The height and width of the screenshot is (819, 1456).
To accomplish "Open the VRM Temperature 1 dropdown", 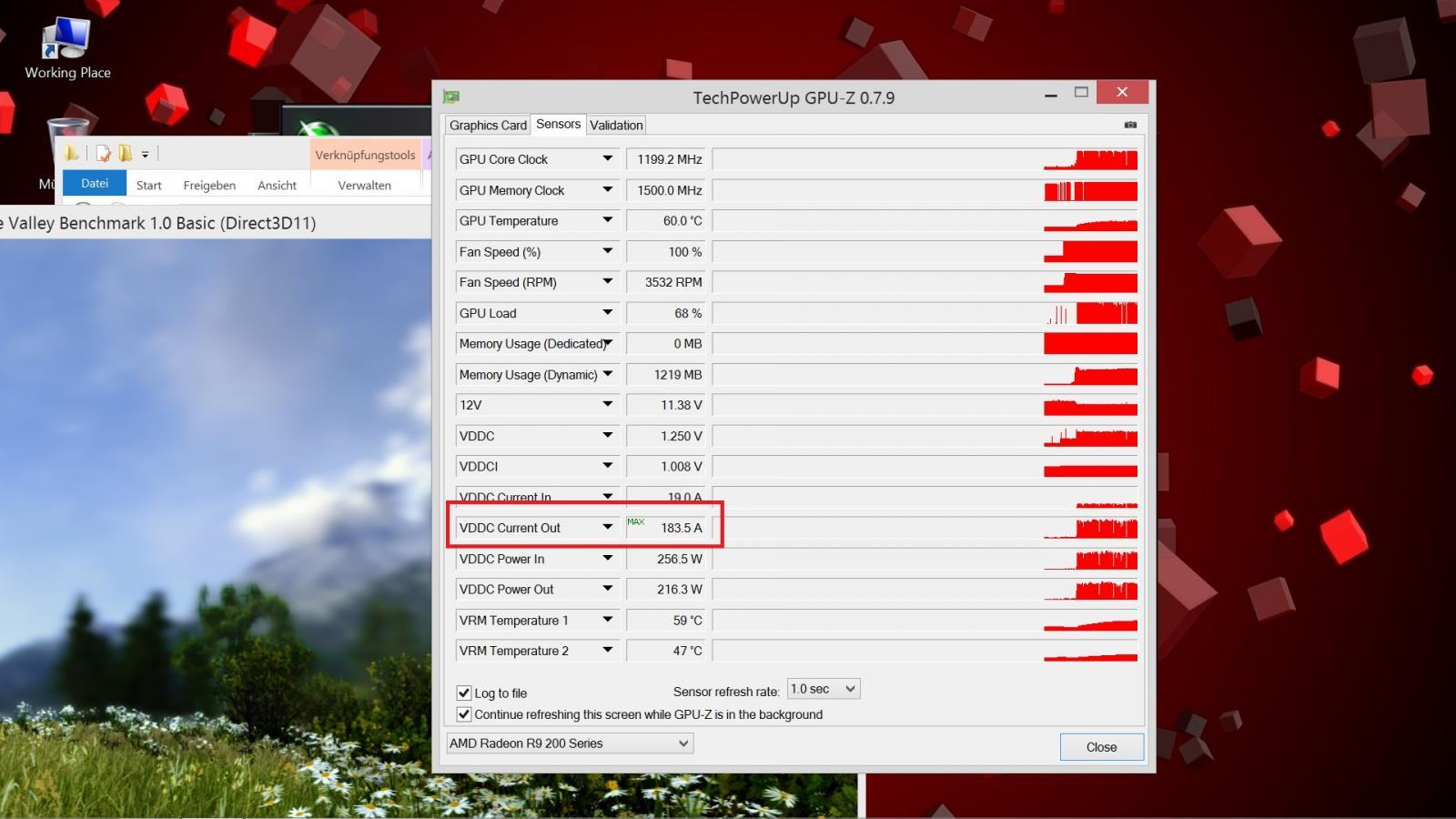I will pos(608,621).
